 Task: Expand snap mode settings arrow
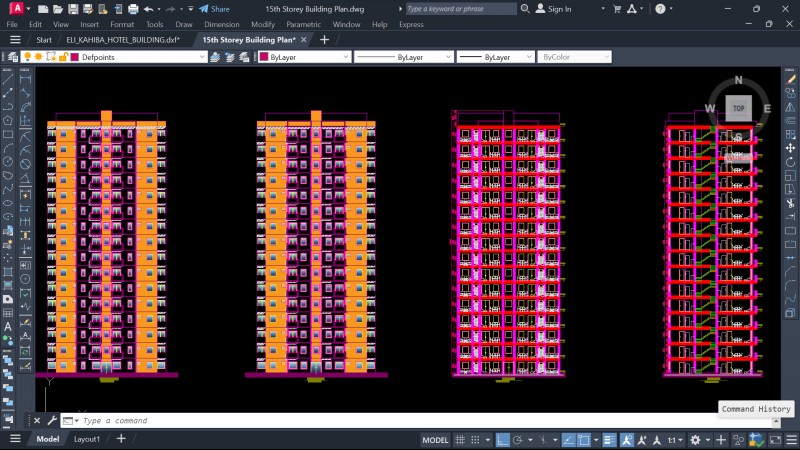(488, 440)
